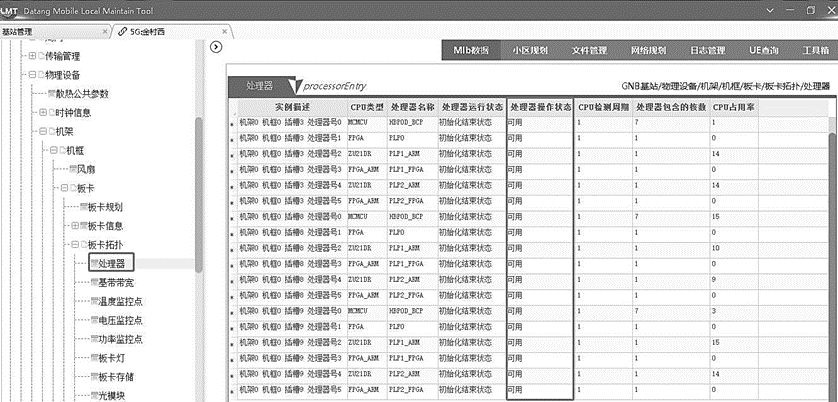838x402 pixels.
Task: Sort by the 处理器操作状态 column header
Action: [x=540, y=107]
